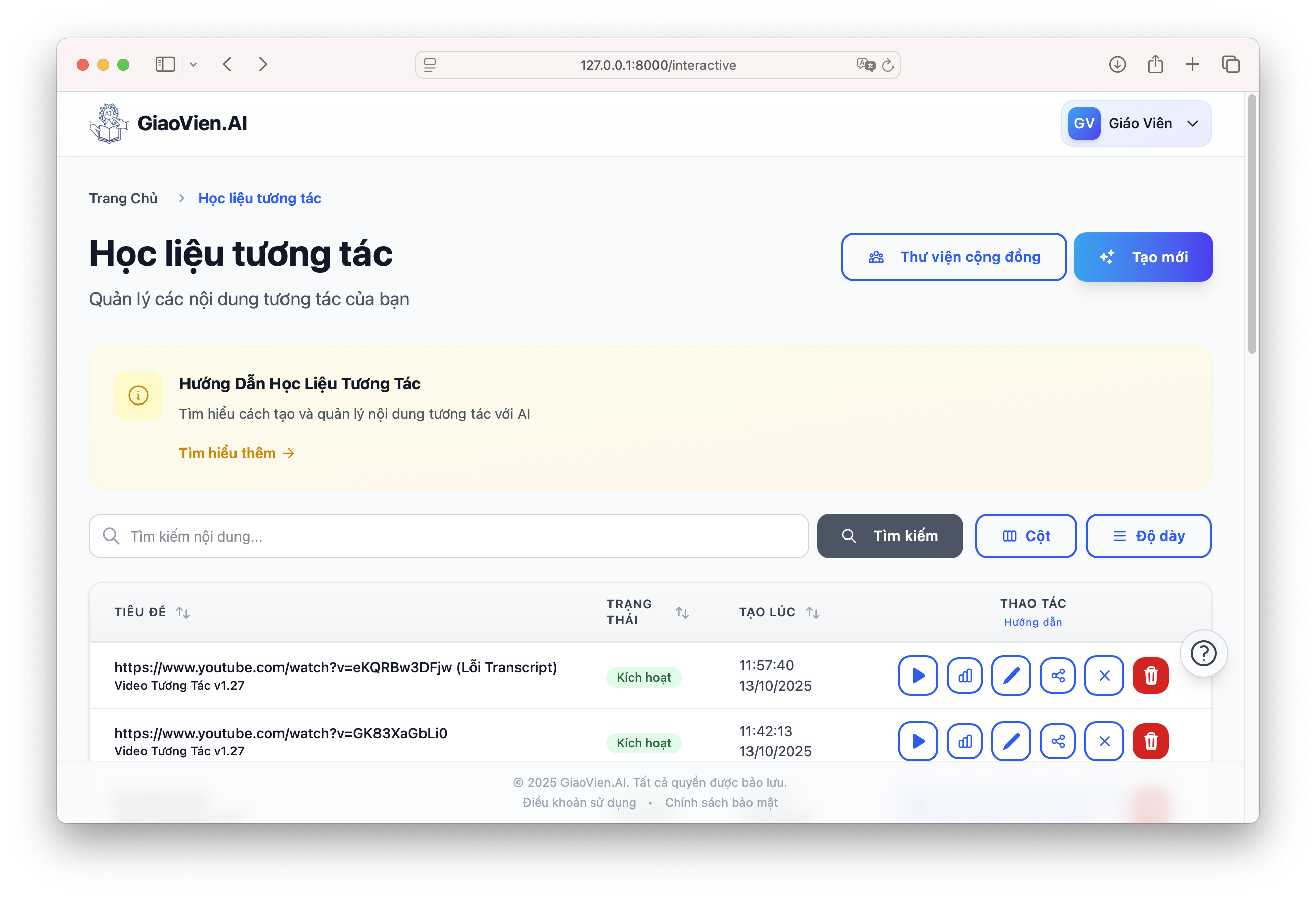Expand the Giáo Viên account menu
Image resolution: width=1316 pixels, height=898 pixels.
pyautogui.click(x=1137, y=123)
